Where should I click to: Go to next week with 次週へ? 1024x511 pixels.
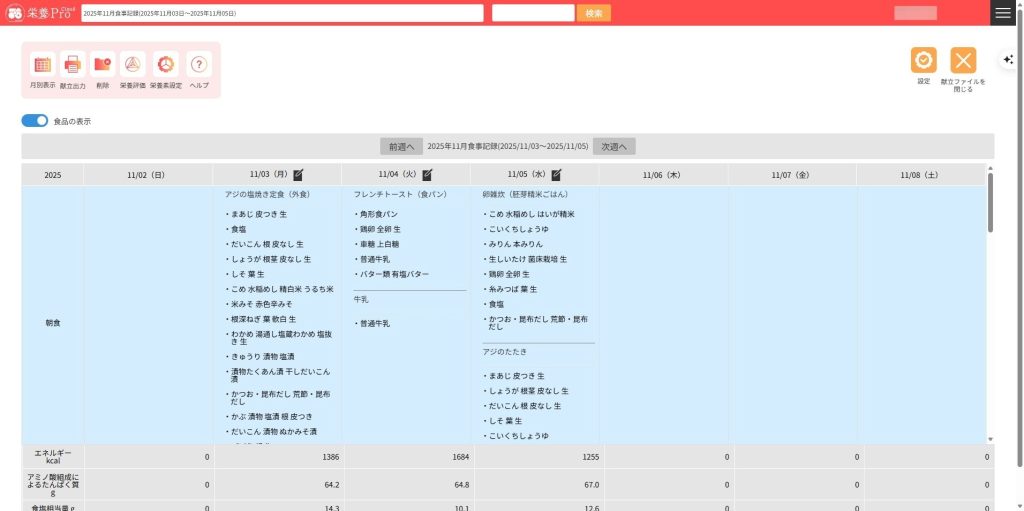point(614,146)
